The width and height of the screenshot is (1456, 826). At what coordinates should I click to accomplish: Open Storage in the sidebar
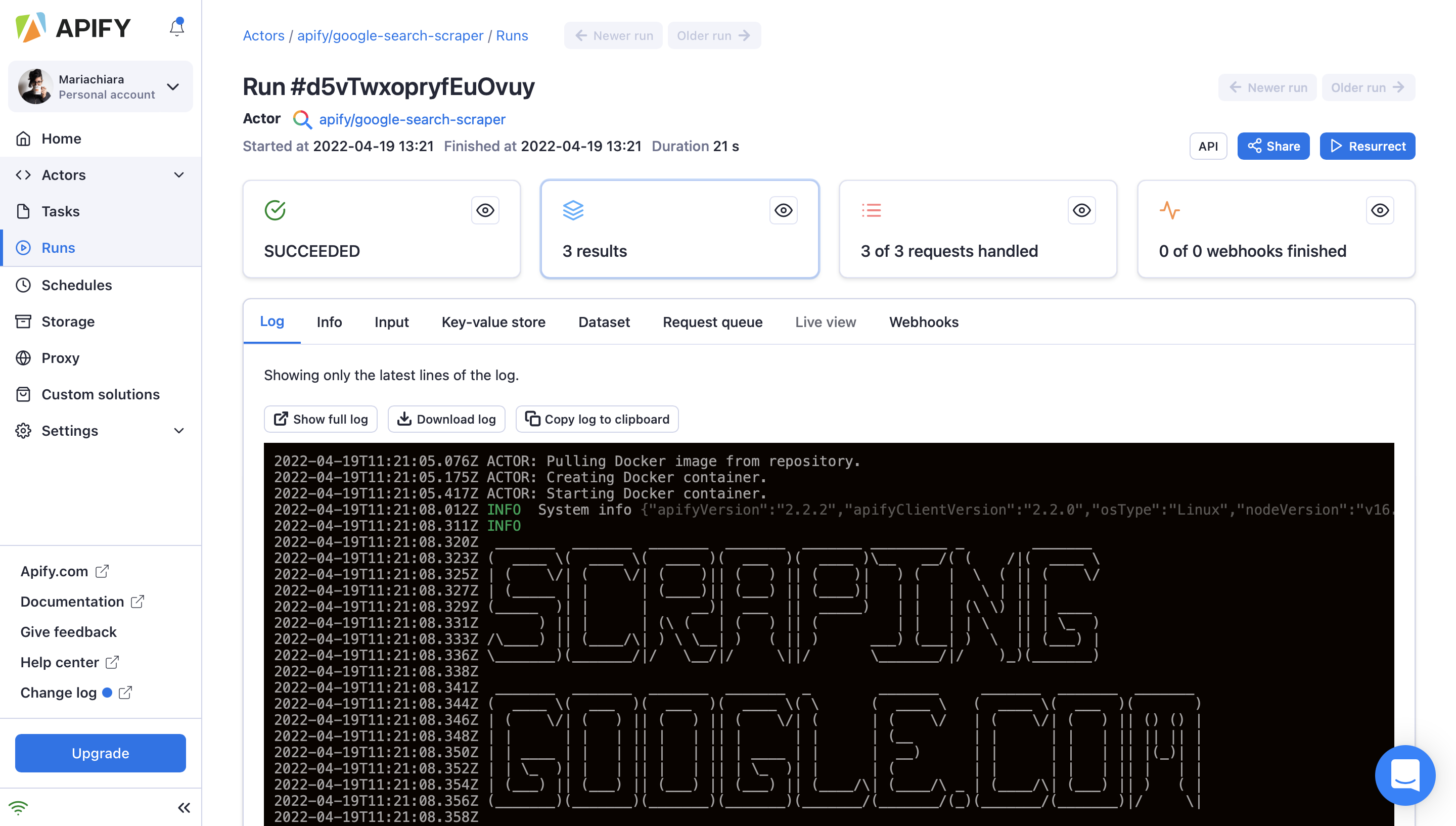(101, 321)
